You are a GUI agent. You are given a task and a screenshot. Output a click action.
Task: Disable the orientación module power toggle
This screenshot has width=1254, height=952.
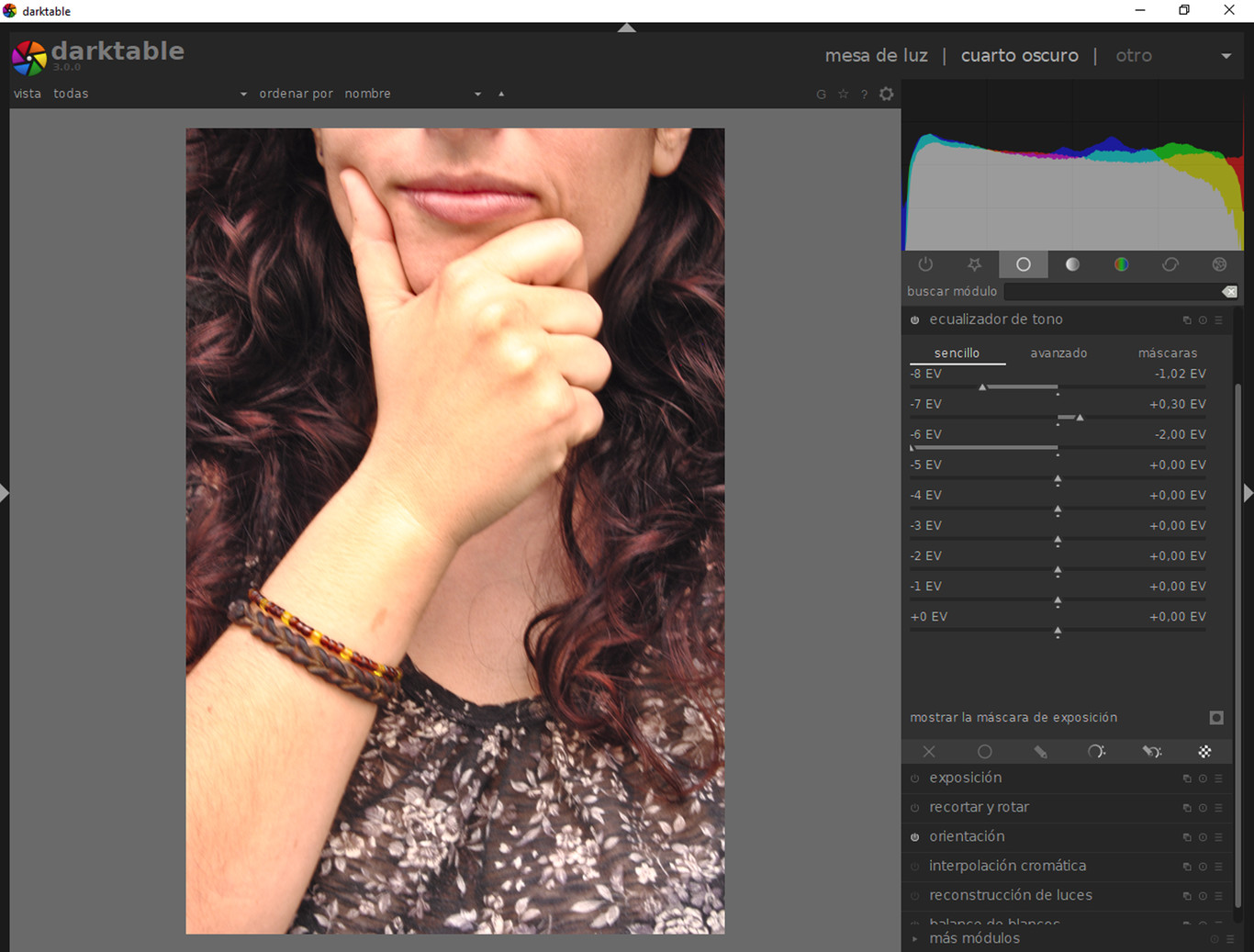pos(914,837)
